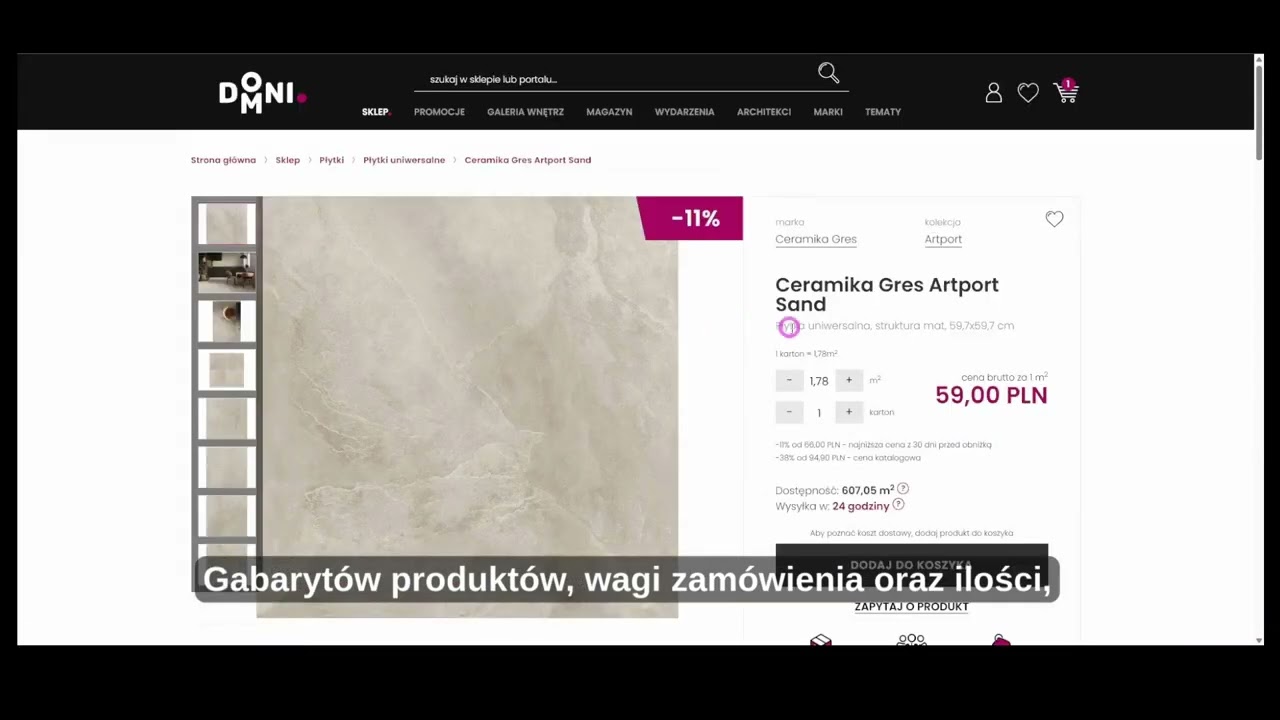
Task: Click the search magnifier icon
Action: [828, 73]
